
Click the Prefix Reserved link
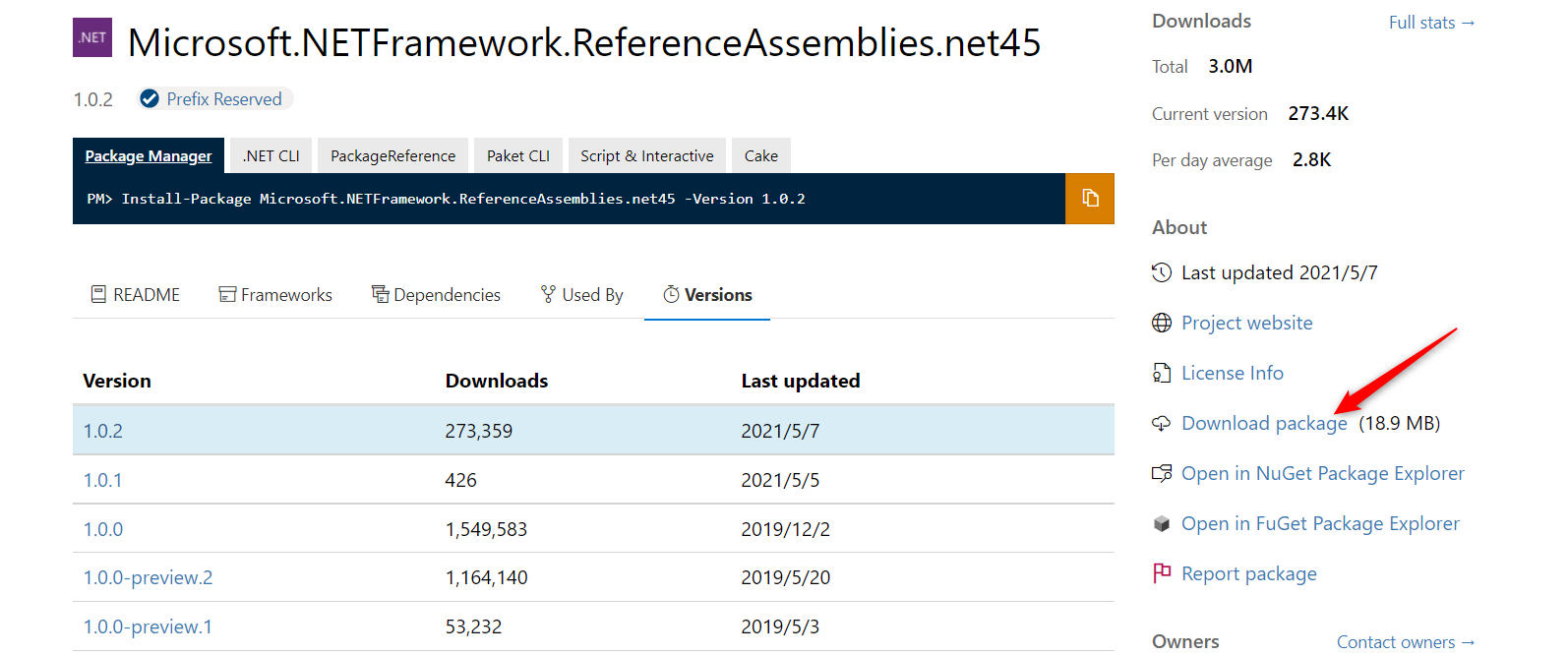click(x=224, y=98)
